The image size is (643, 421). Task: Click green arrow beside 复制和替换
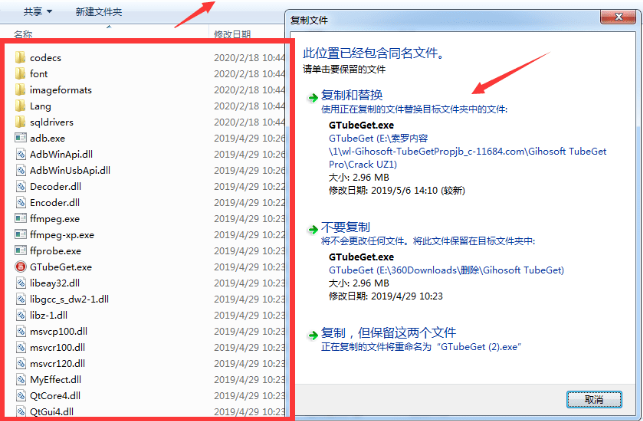point(313,98)
